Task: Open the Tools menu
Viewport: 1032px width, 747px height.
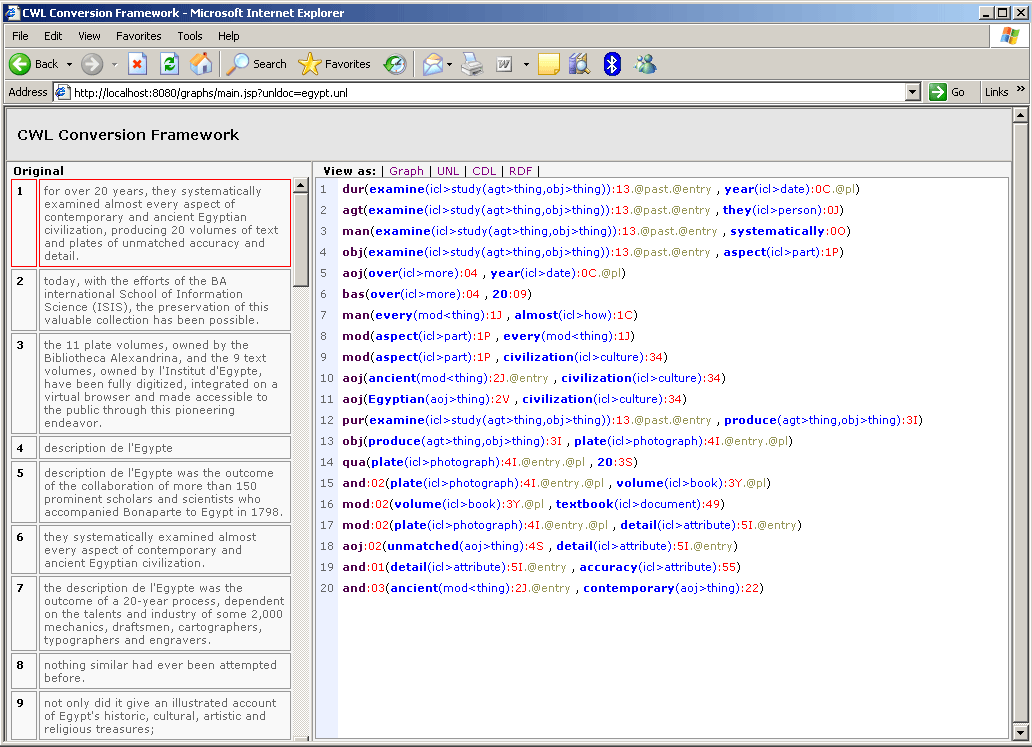Action: point(190,36)
